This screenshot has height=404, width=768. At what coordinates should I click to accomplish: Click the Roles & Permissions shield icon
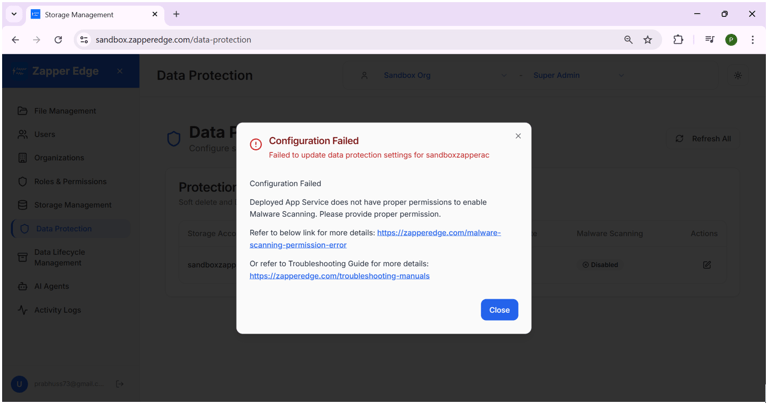click(23, 182)
